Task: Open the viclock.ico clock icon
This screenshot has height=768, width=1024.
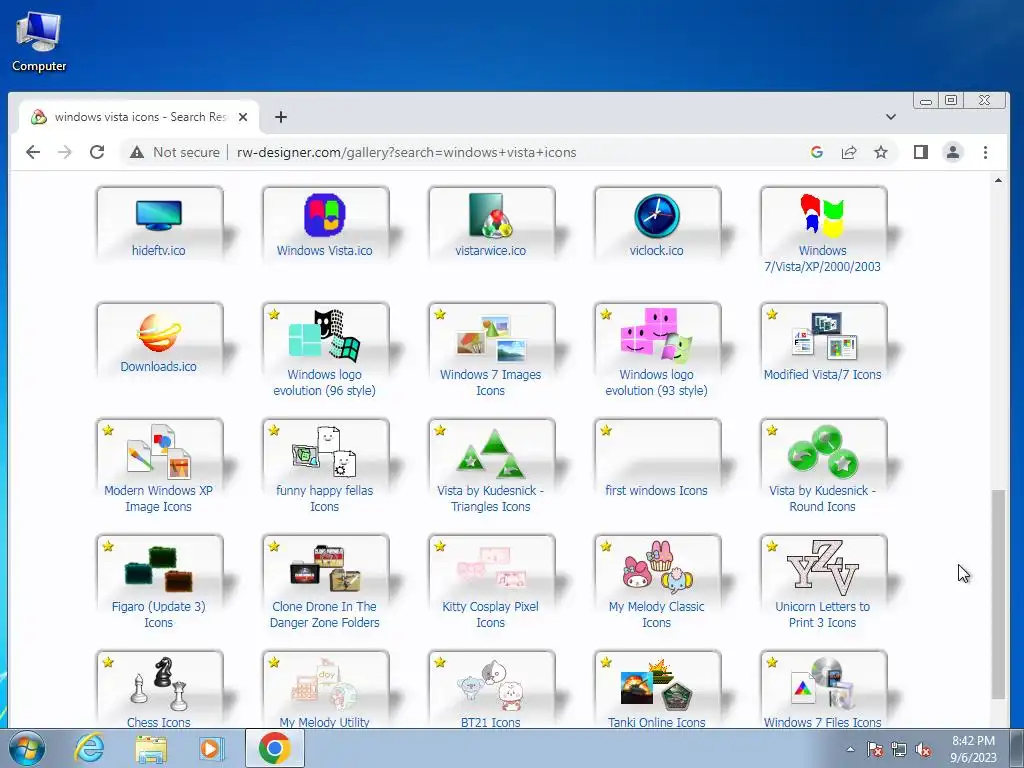Action: (x=656, y=216)
